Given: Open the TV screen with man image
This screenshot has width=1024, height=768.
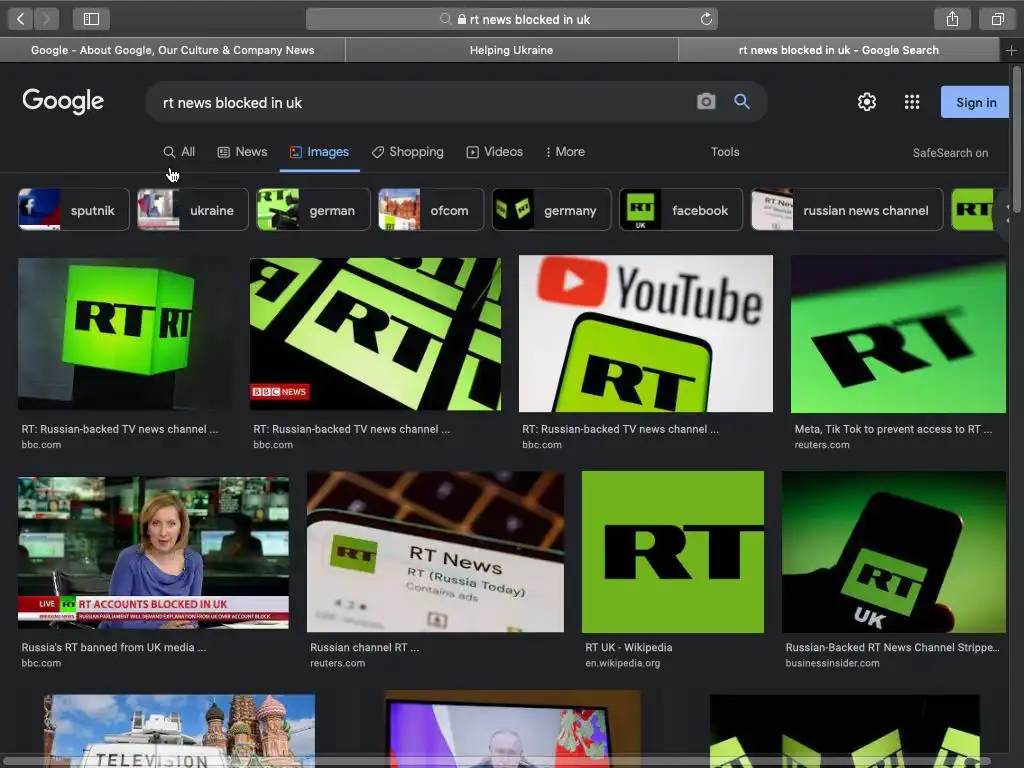Looking at the screenshot, I should [512, 729].
